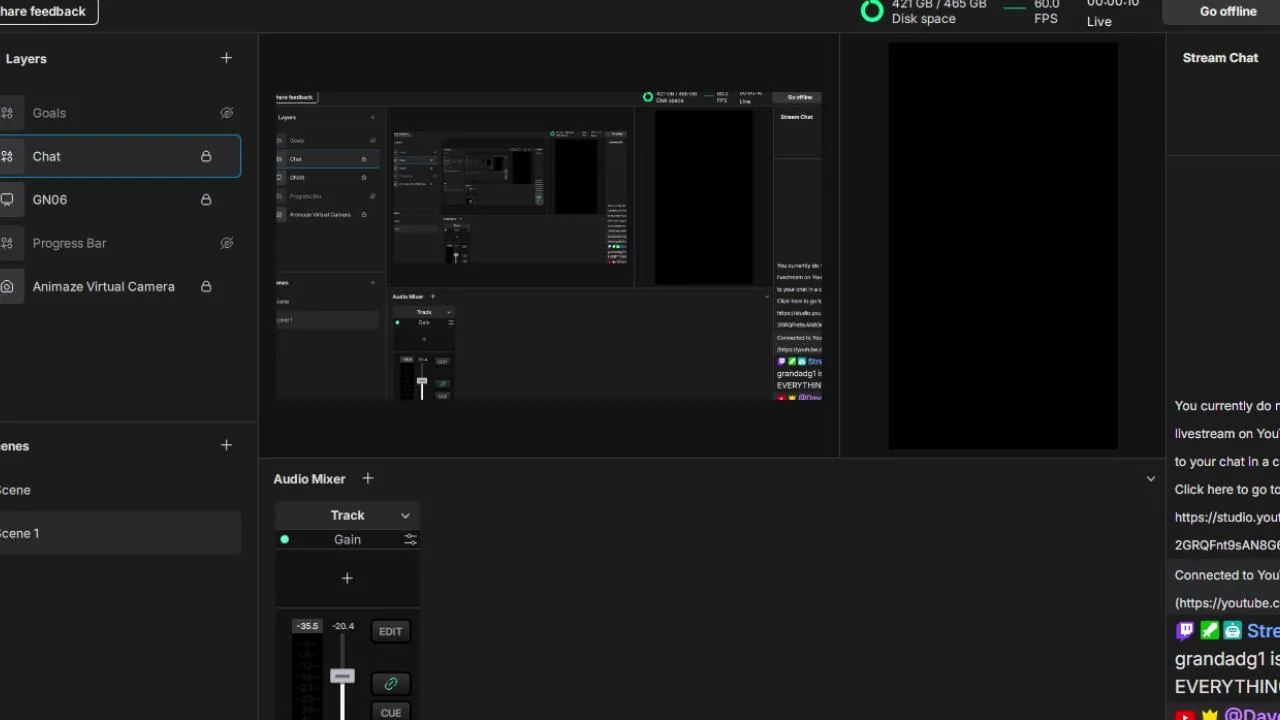
Task: Click the Stream Chat heading
Action: coord(1220,58)
